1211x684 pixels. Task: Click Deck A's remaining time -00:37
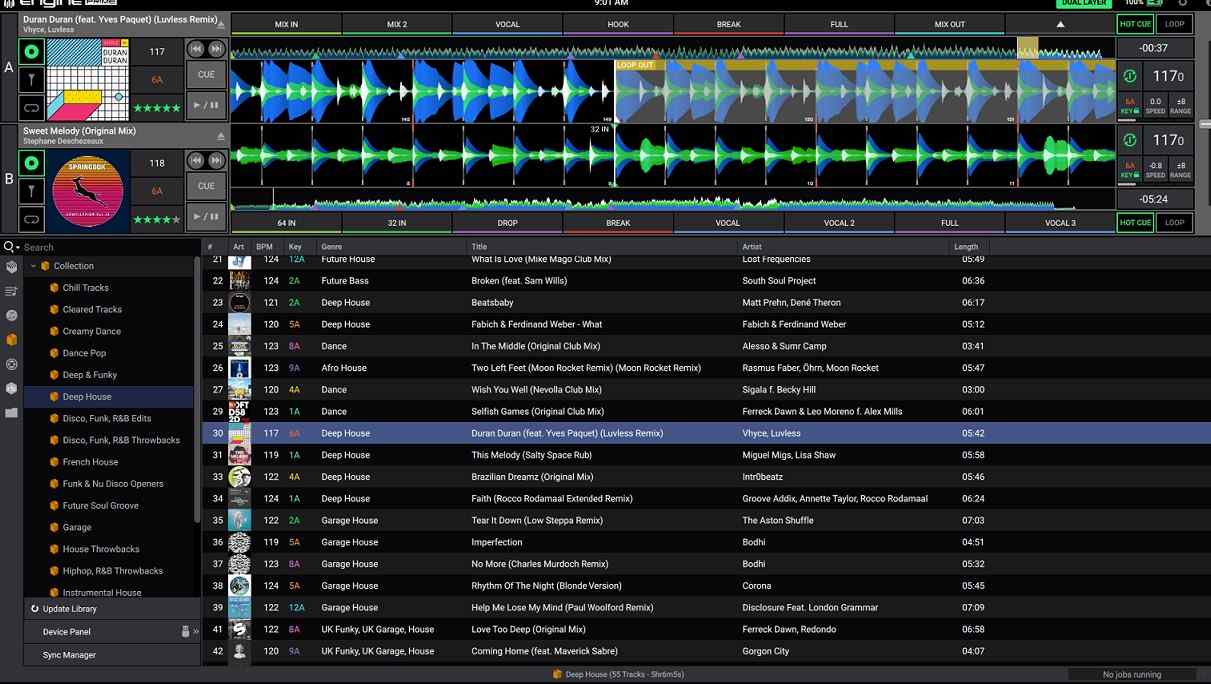tap(1155, 48)
